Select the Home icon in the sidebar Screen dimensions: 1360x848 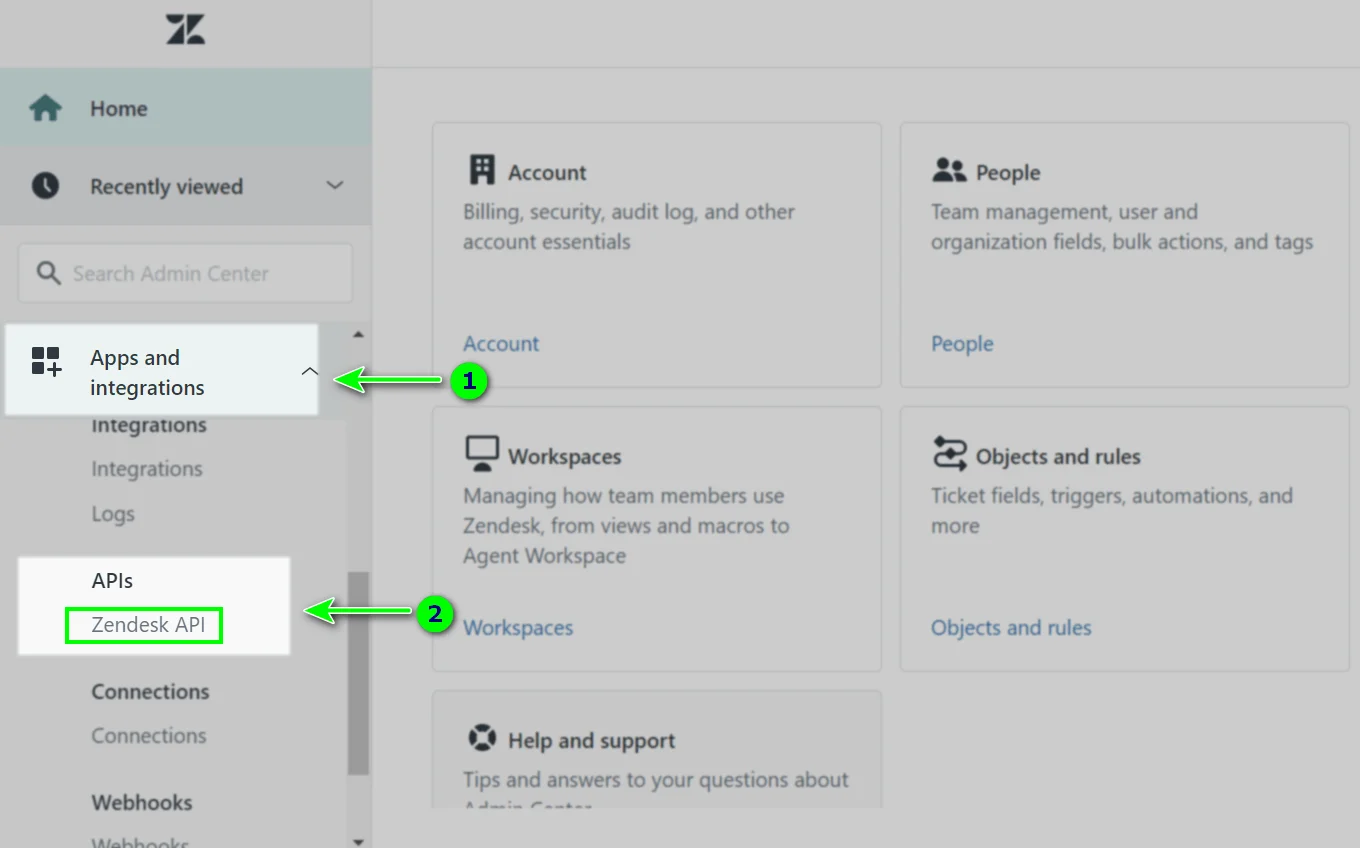pos(45,107)
